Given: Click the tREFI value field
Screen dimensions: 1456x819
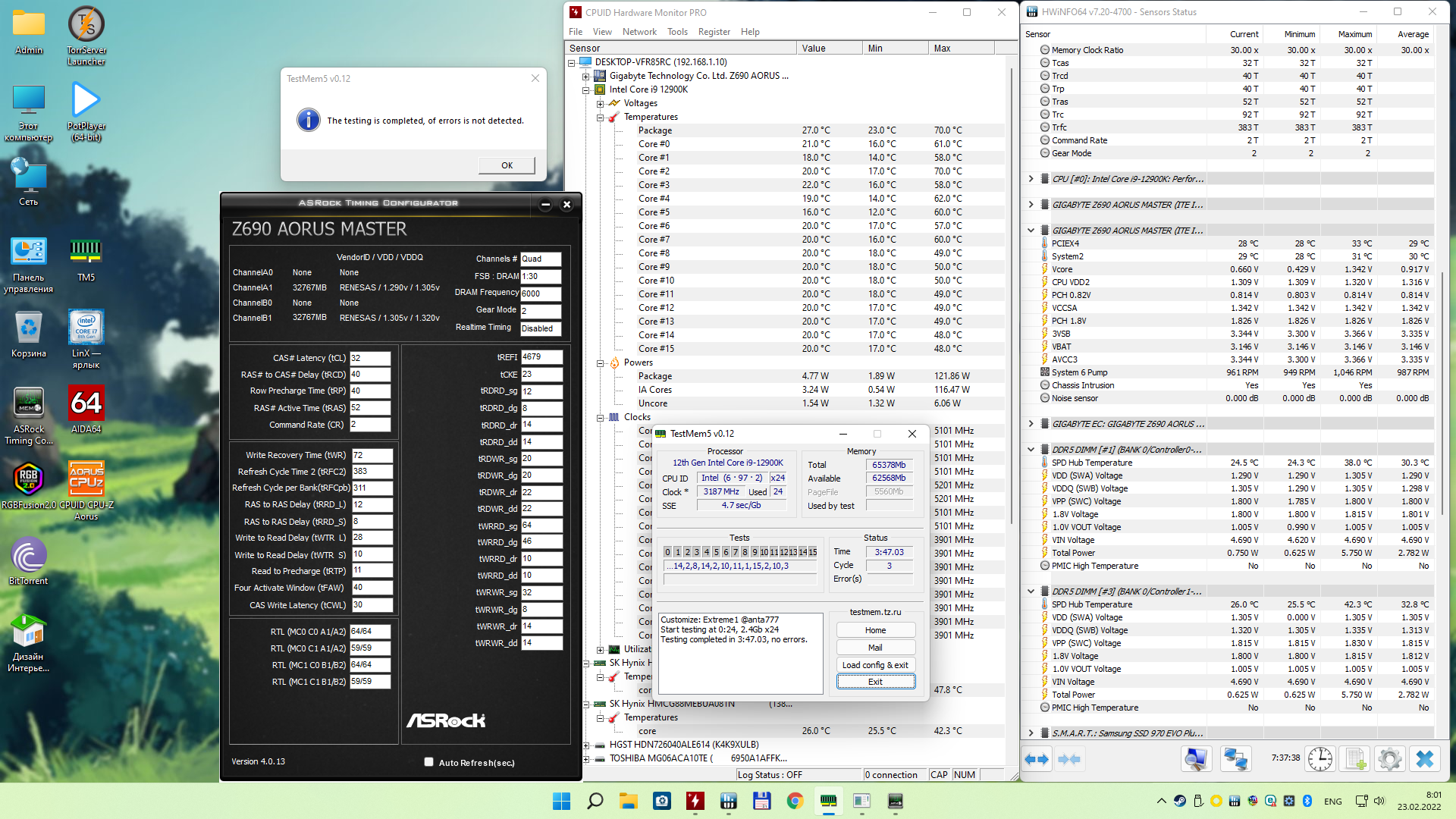Looking at the screenshot, I should [x=541, y=356].
